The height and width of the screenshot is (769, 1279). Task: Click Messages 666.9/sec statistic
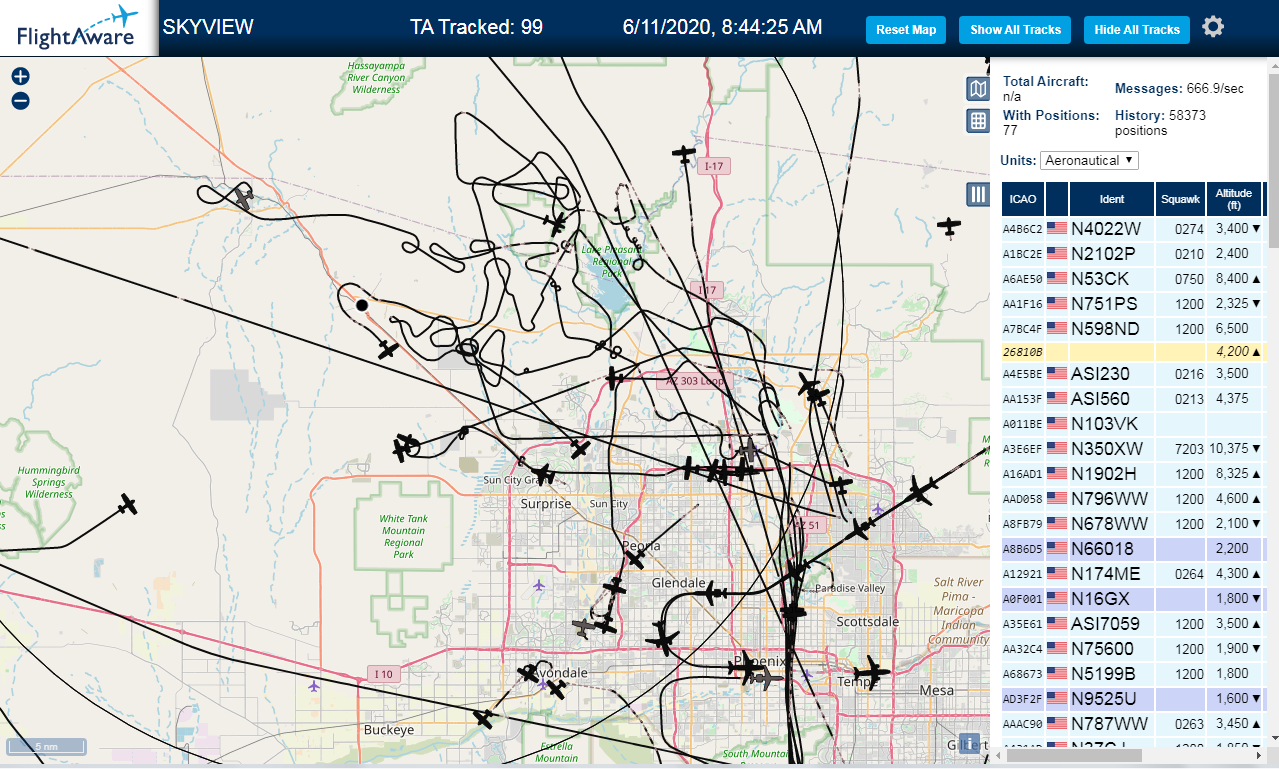click(1179, 89)
